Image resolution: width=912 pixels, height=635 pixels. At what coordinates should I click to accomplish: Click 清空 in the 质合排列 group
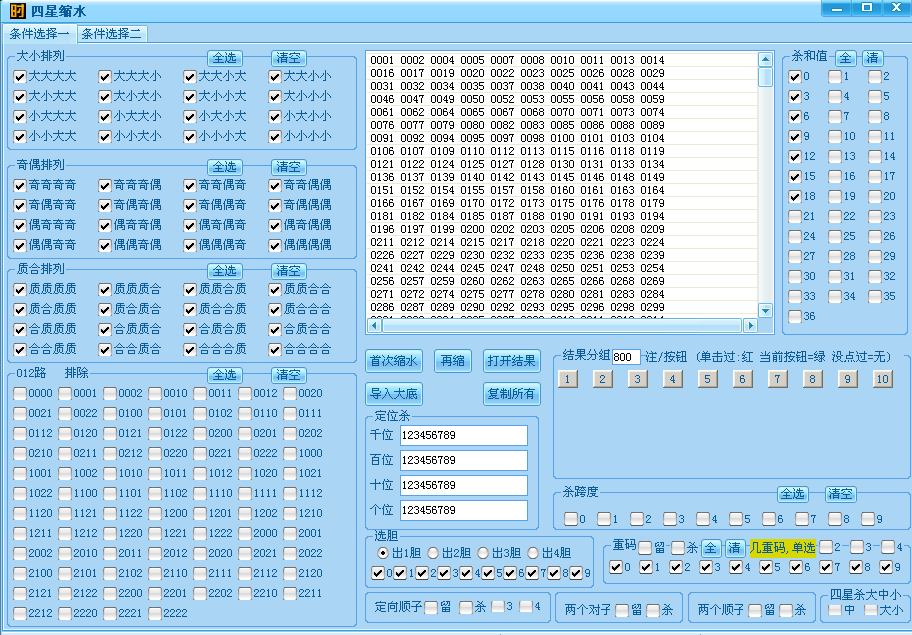(x=288, y=271)
